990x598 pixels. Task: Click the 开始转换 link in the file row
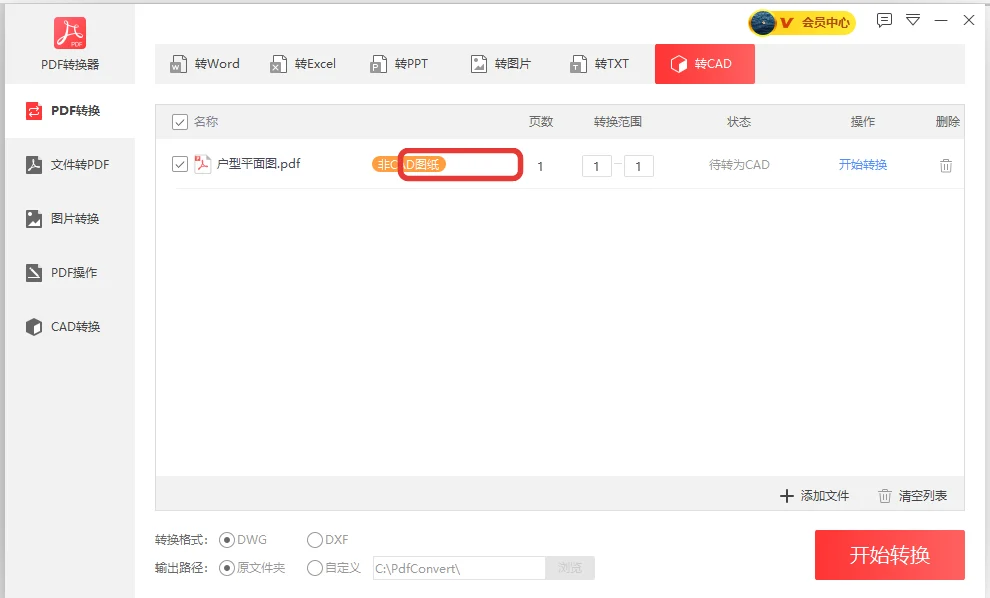pos(862,165)
